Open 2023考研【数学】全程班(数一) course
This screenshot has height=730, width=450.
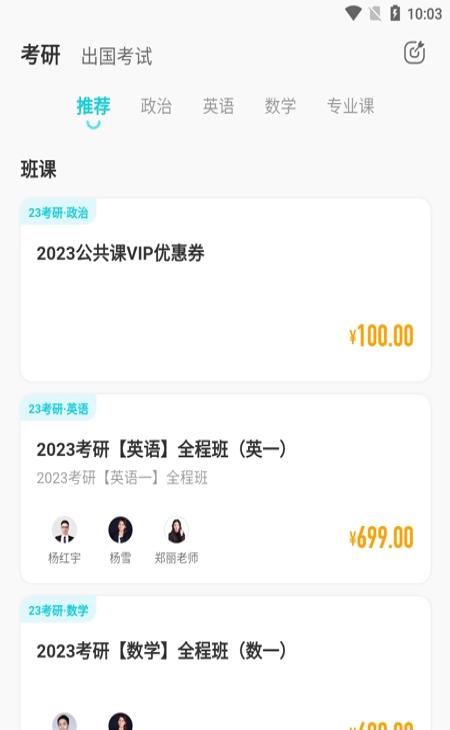pos(225,663)
